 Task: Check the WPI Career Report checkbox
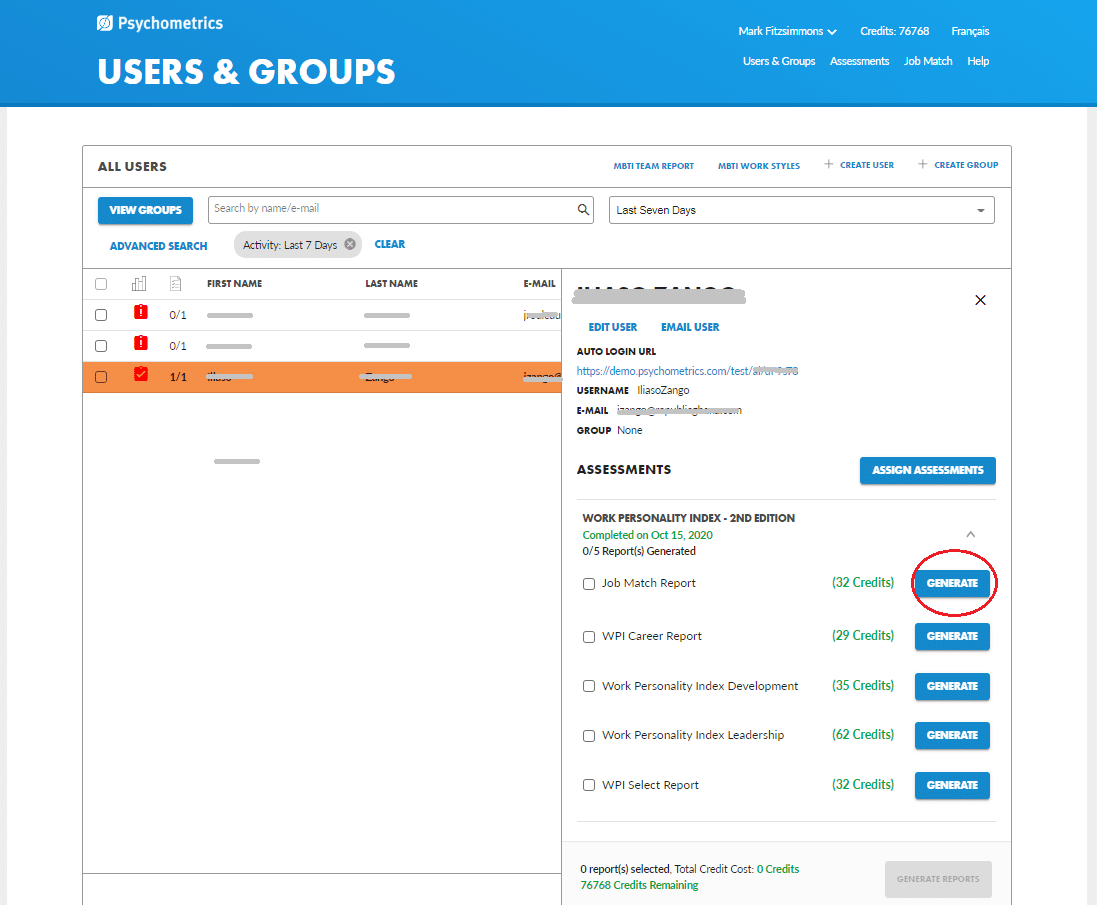[589, 637]
